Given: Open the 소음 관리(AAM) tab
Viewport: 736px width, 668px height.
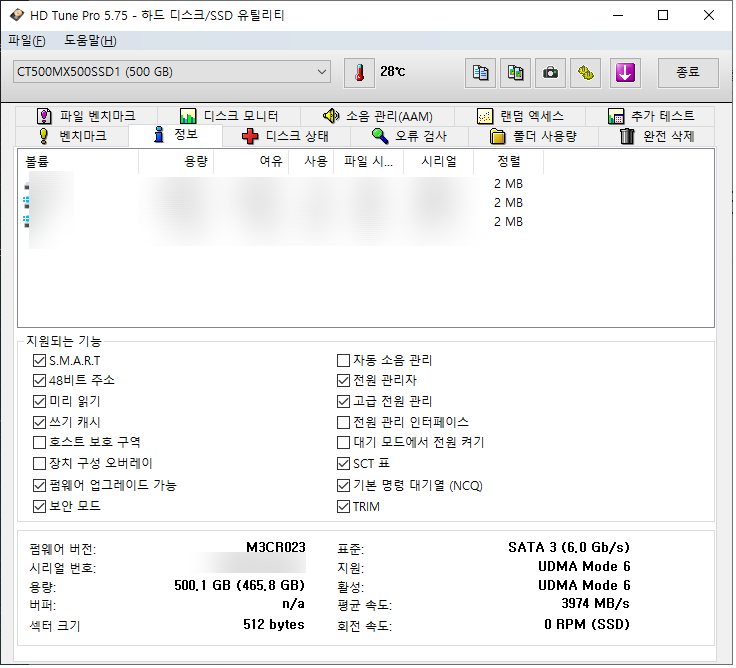Looking at the screenshot, I should pyautogui.click(x=378, y=116).
